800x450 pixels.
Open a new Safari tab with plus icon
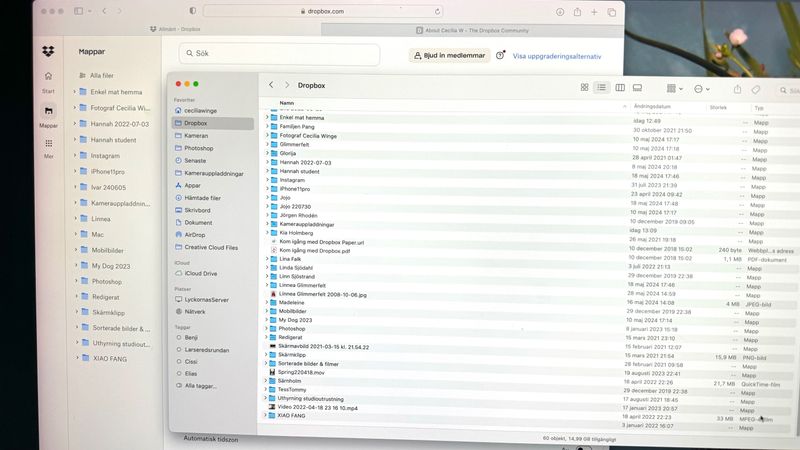594,12
